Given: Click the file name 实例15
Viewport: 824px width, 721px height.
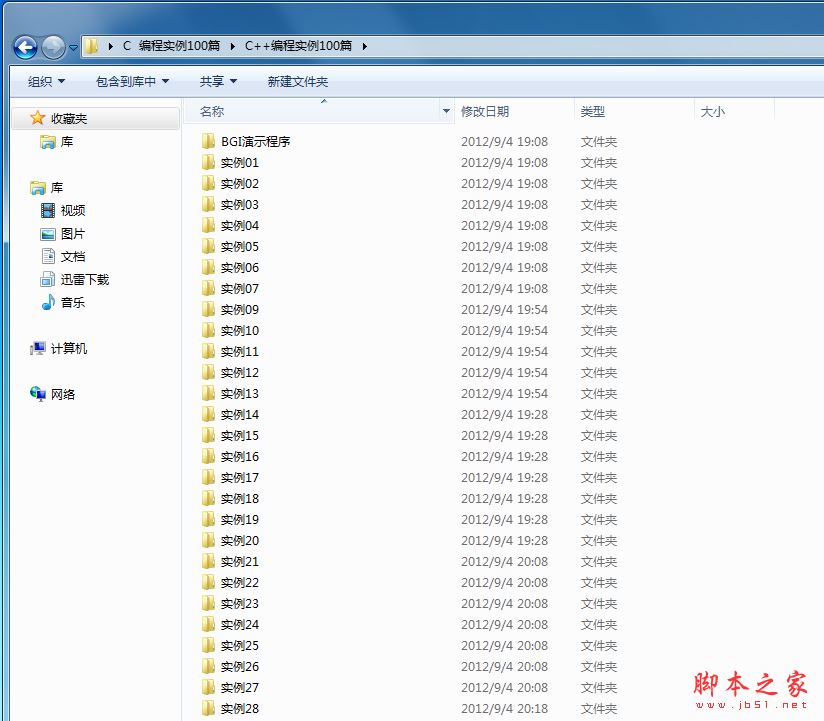Looking at the screenshot, I should [240, 436].
